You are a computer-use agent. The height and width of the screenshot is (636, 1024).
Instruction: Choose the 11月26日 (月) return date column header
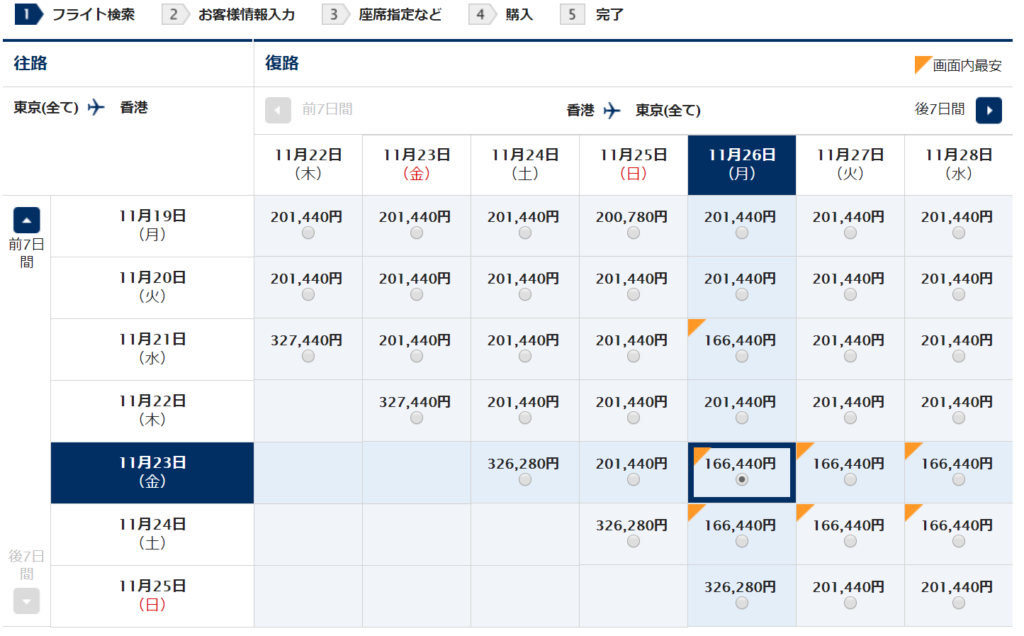coord(741,165)
